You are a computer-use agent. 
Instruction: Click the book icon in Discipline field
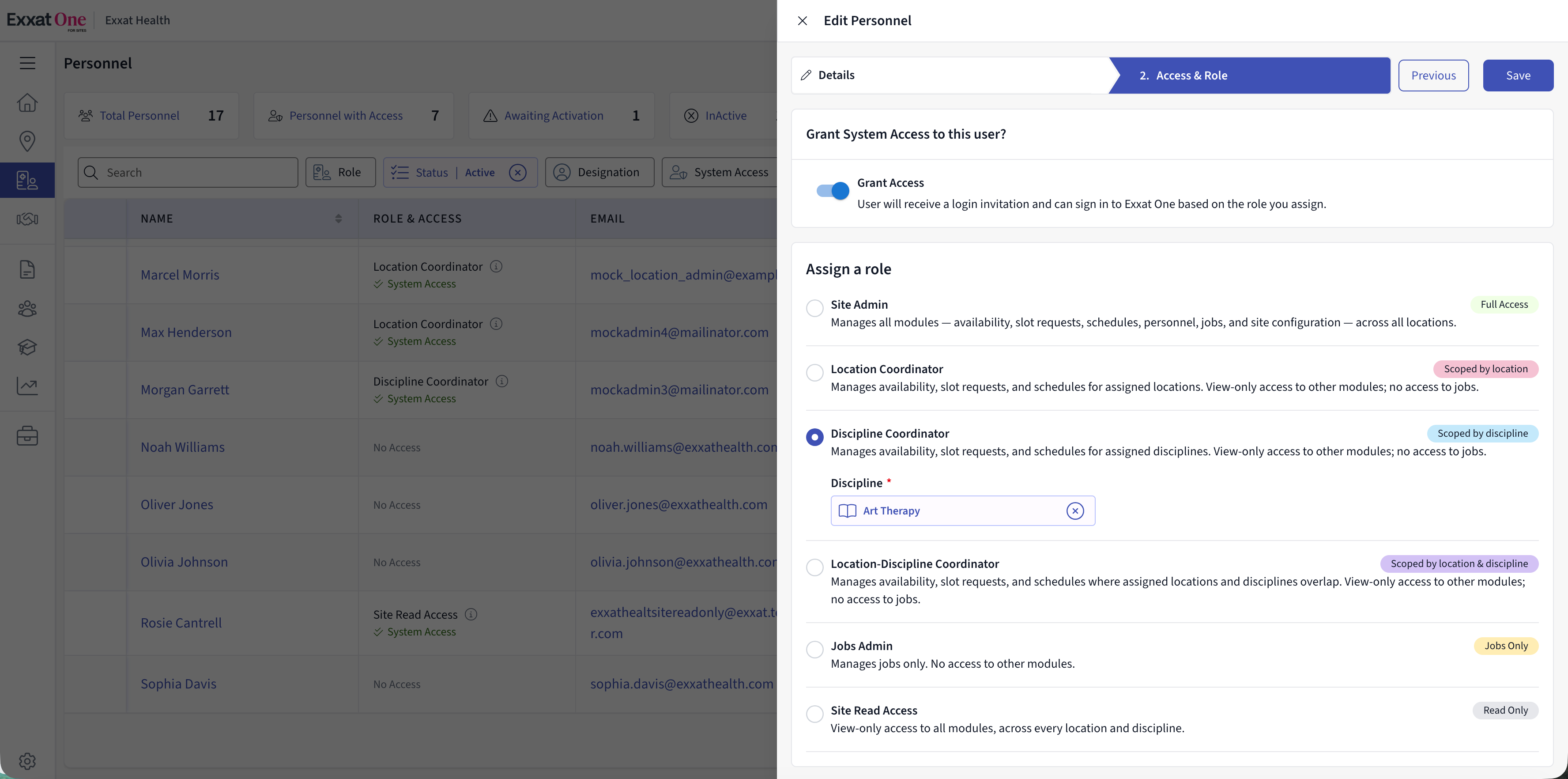847,511
